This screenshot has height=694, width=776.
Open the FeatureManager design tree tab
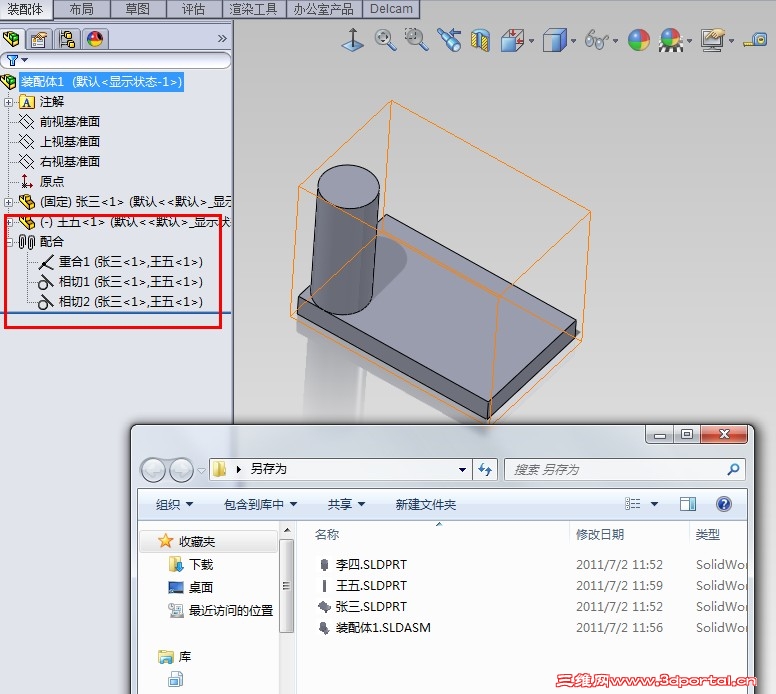(11, 39)
